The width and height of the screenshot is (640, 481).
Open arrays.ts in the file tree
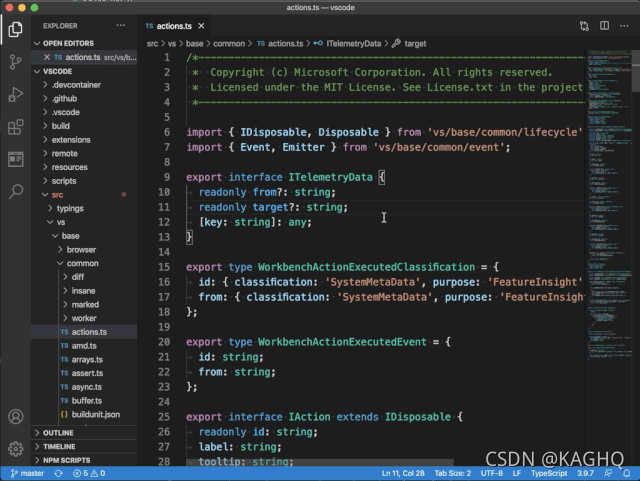(84, 360)
